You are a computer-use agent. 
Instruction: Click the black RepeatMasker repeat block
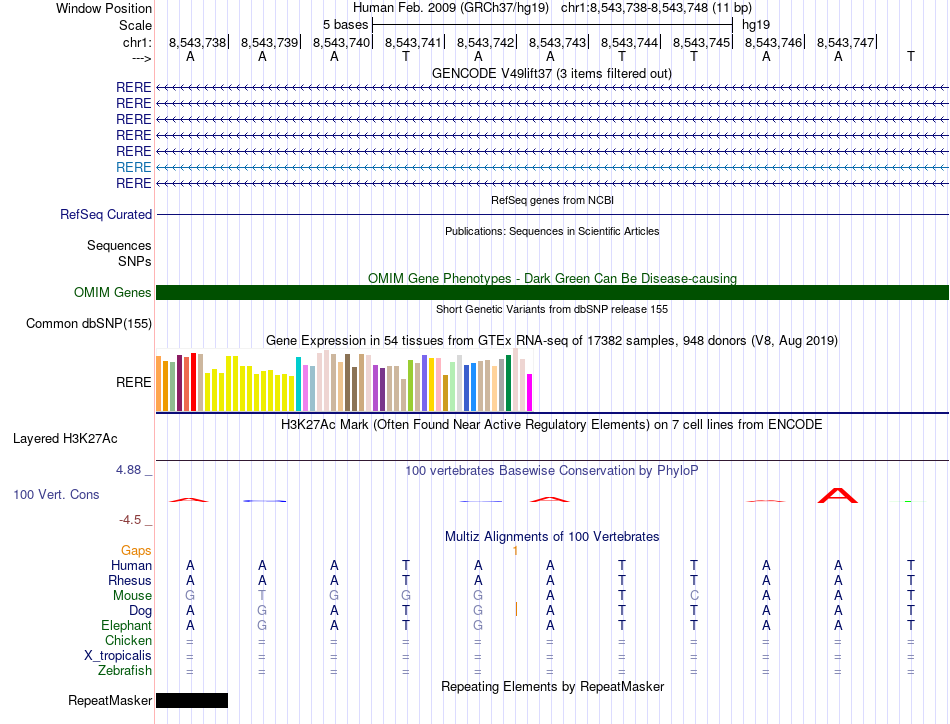192,701
